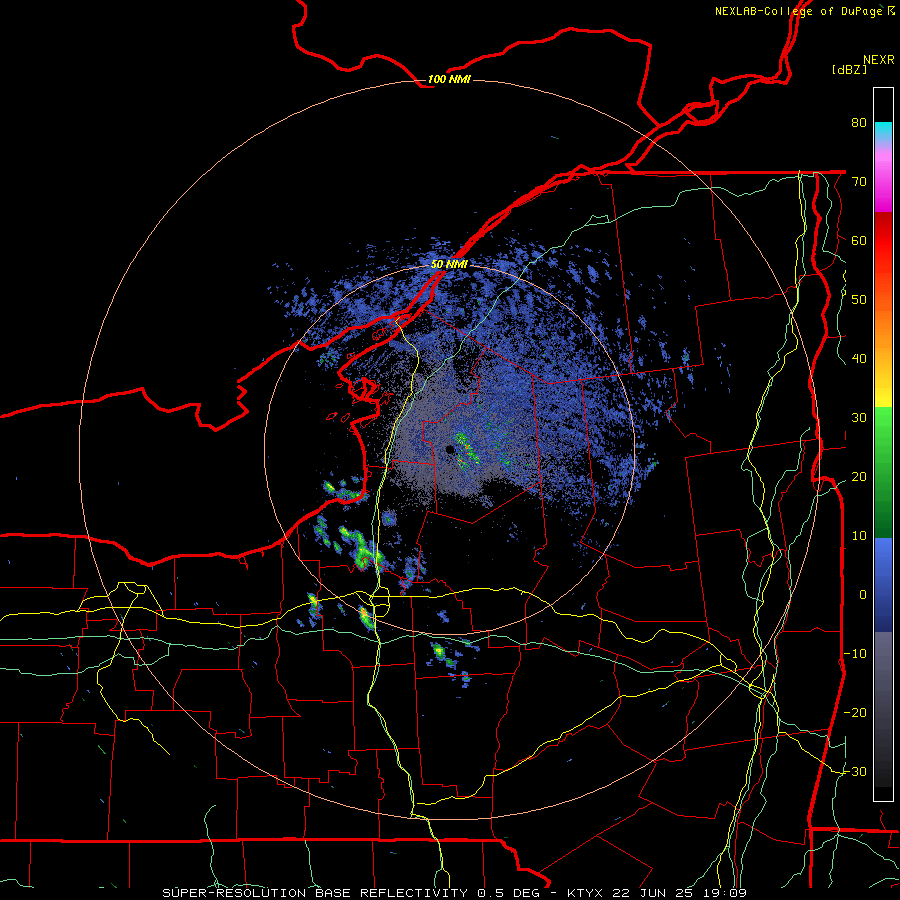Viewport: 900px width, 900px height.
Task: Click the product title caption at bottom
Action: (454, 893)
